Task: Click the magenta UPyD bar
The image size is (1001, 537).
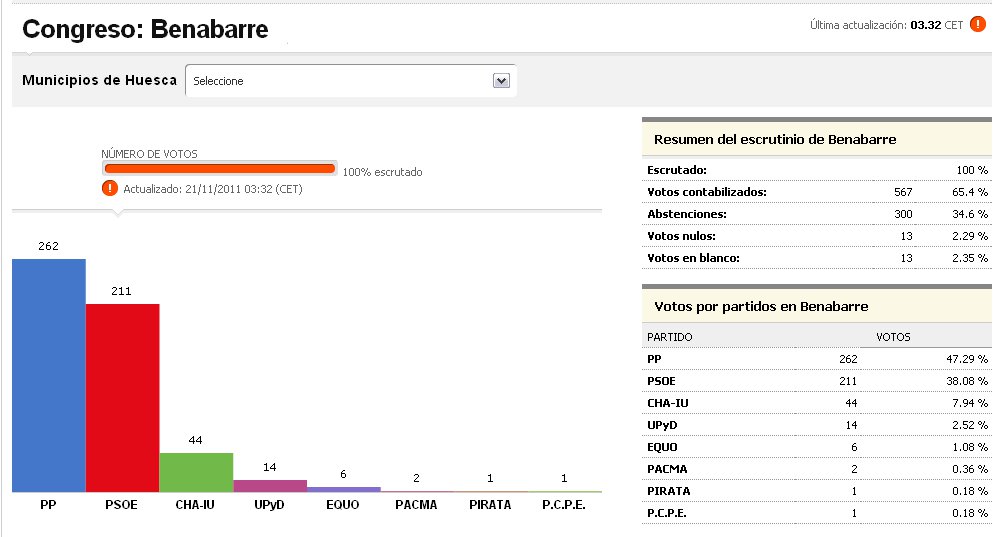Action: [270, 485]
